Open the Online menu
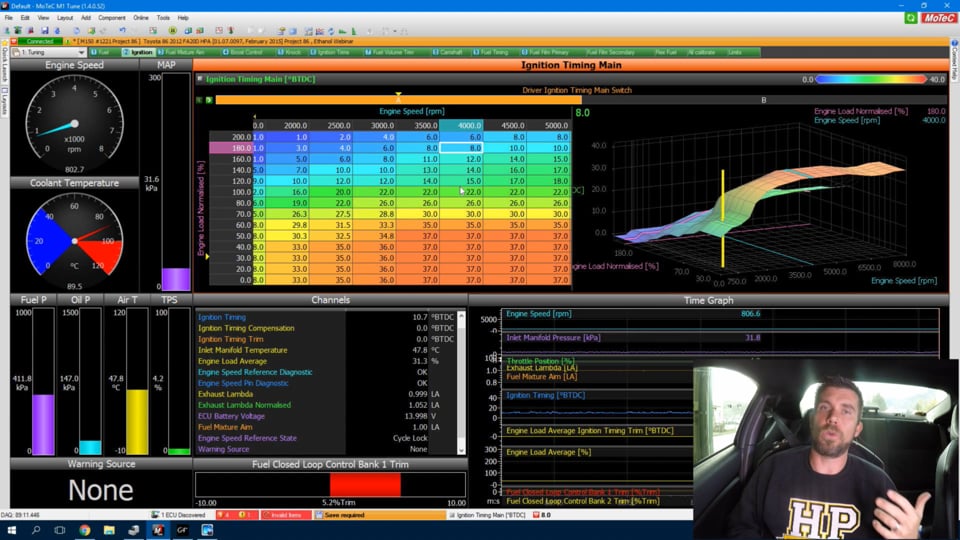The width and height of the screenshot is (960, 540). [x=141, y=18]
